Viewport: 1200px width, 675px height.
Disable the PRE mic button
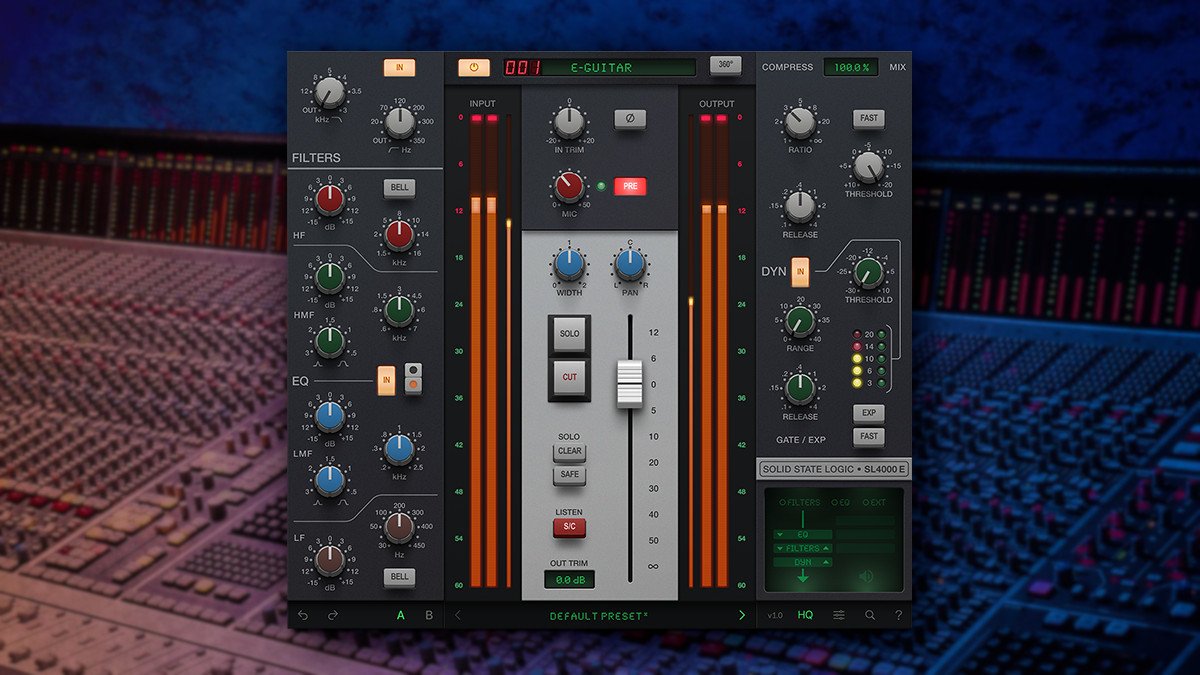click(630, 186)
